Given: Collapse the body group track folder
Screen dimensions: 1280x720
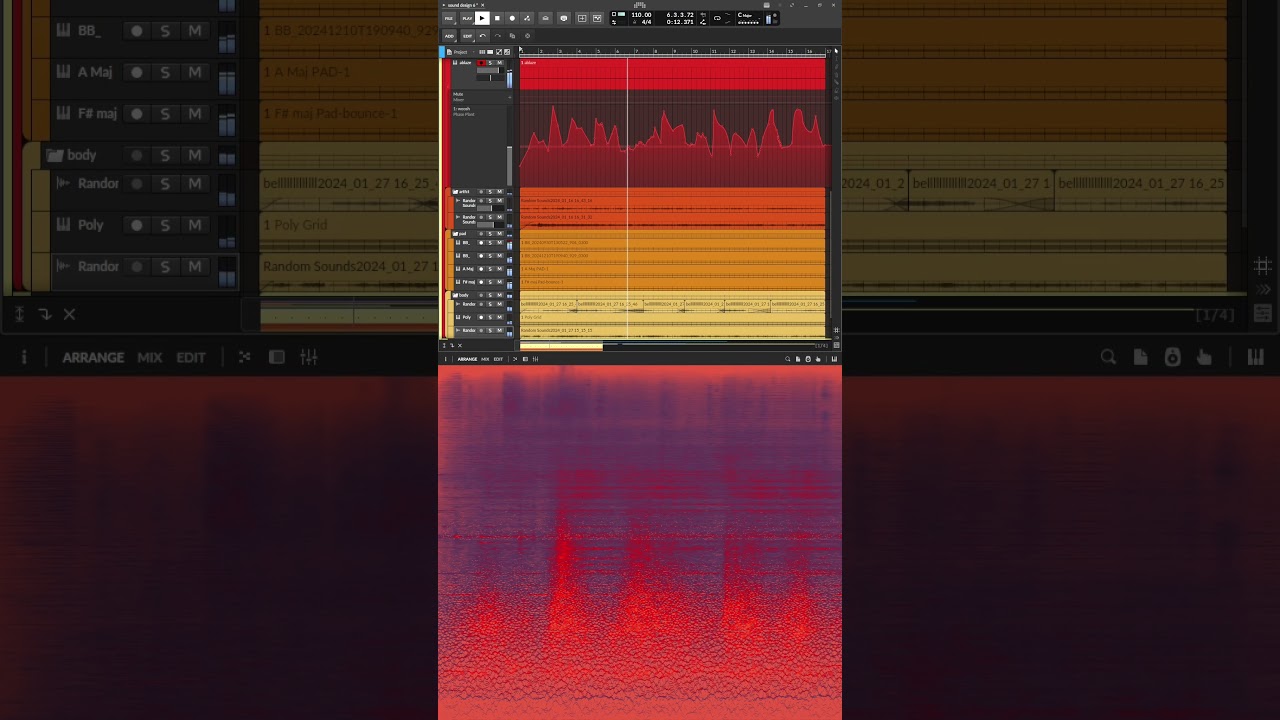Looking at the screenshot, I should click(x=455, y=295).
